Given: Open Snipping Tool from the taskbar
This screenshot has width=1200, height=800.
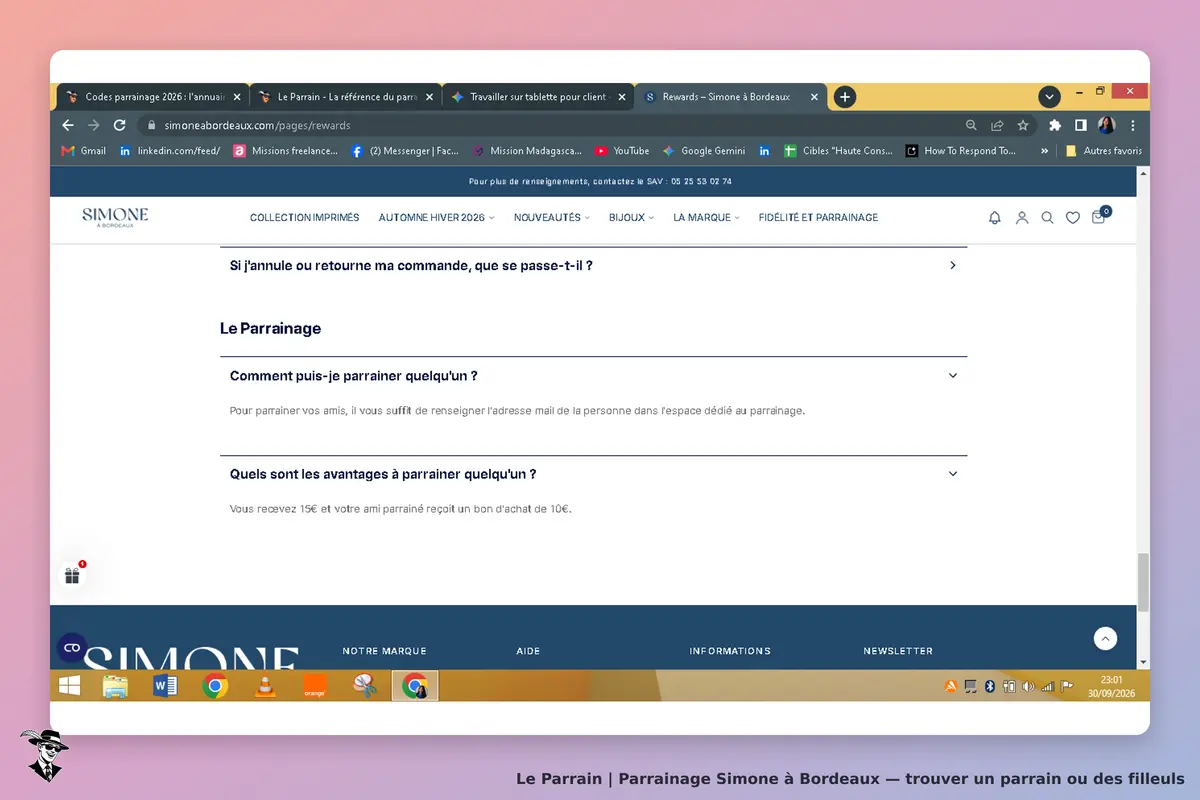Looking at the screenshot, I should (x=365, y=686).
